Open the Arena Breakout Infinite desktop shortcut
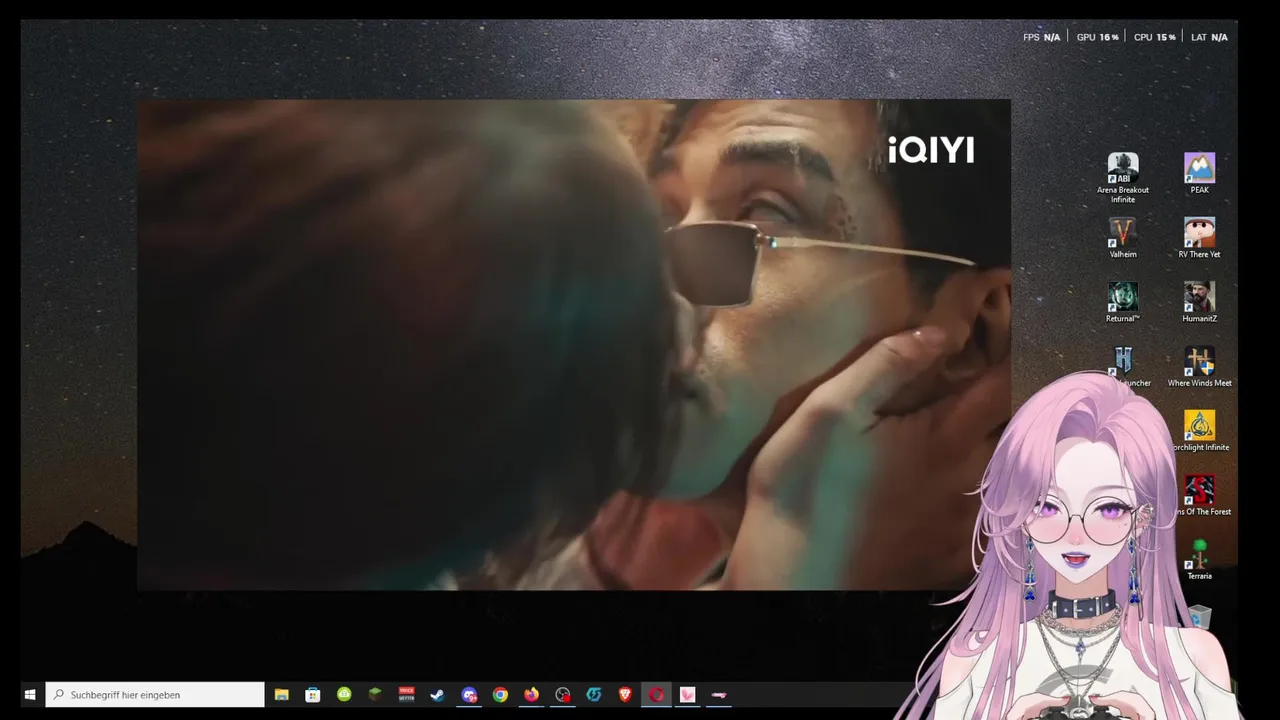The width and height of the screenshot is (1280, 720). 1122,178
